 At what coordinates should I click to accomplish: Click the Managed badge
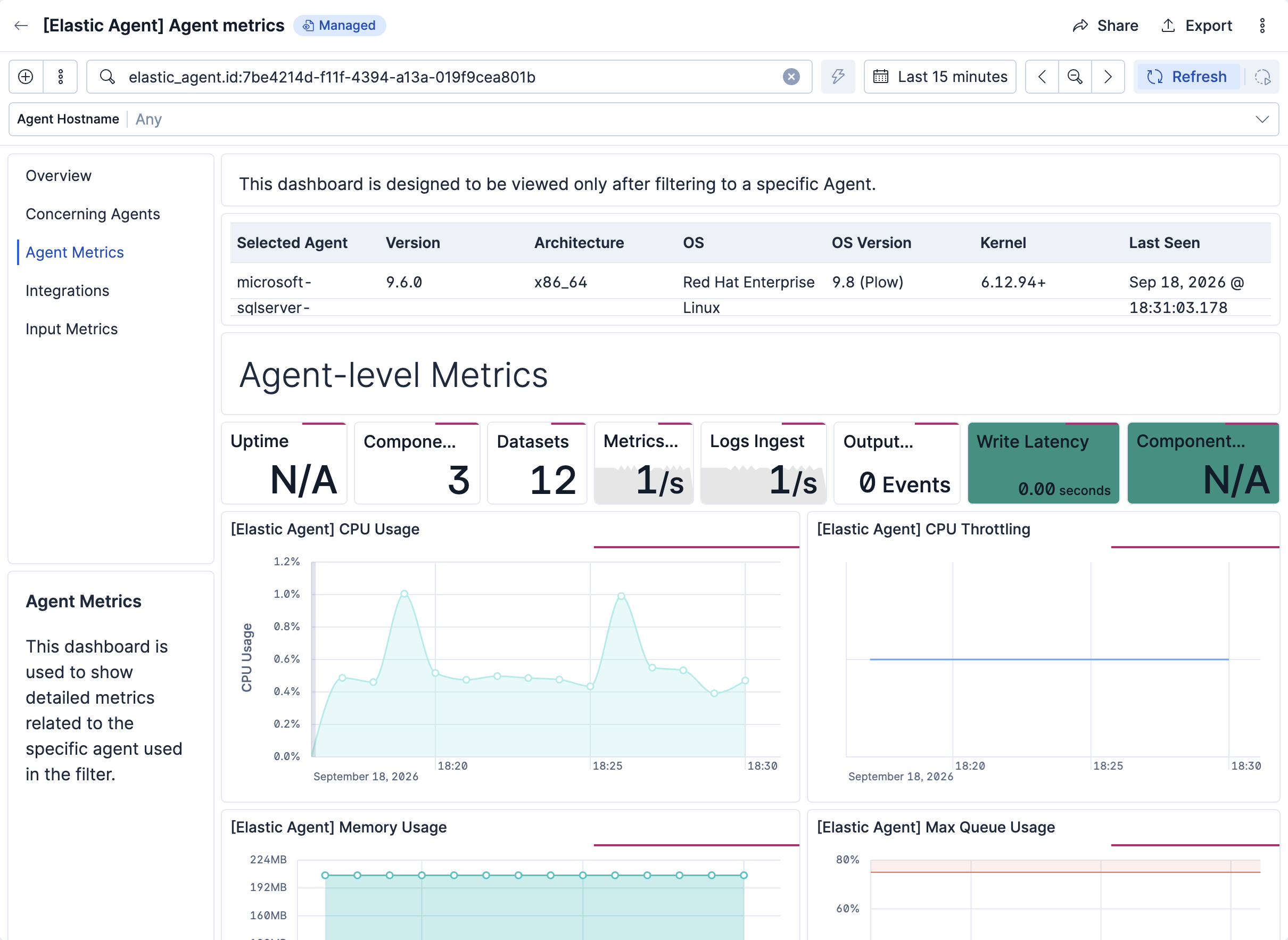[340, 26]
